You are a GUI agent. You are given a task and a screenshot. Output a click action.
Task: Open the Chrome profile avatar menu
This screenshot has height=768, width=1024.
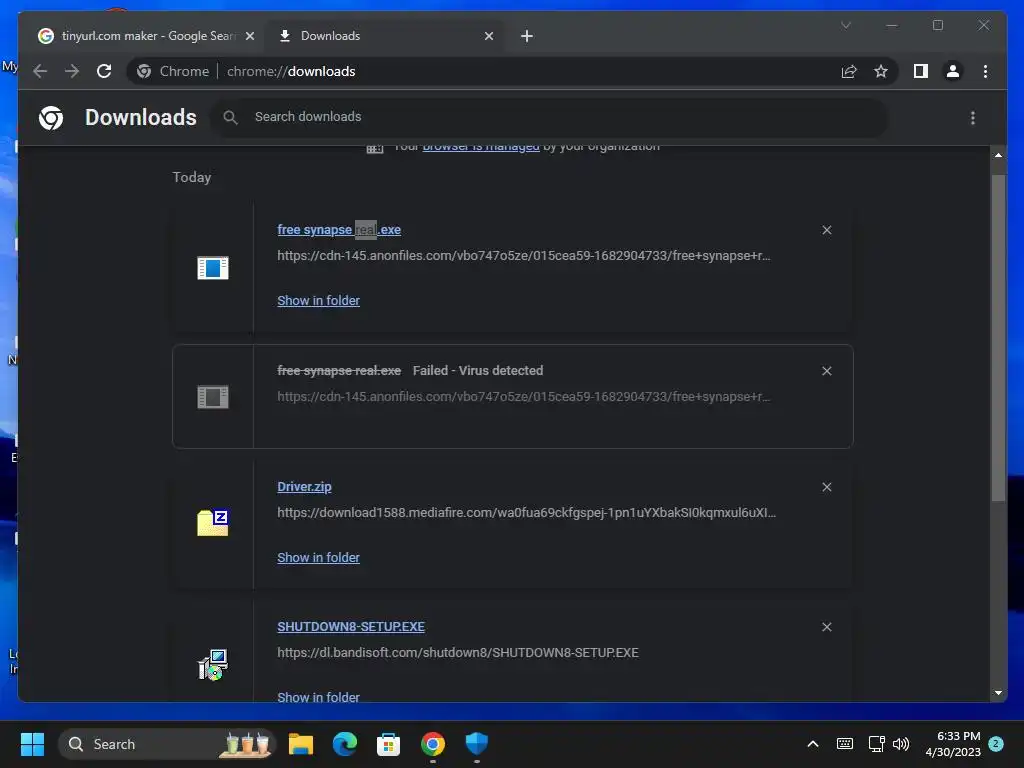pyautogui.click(x=953, y=71)
